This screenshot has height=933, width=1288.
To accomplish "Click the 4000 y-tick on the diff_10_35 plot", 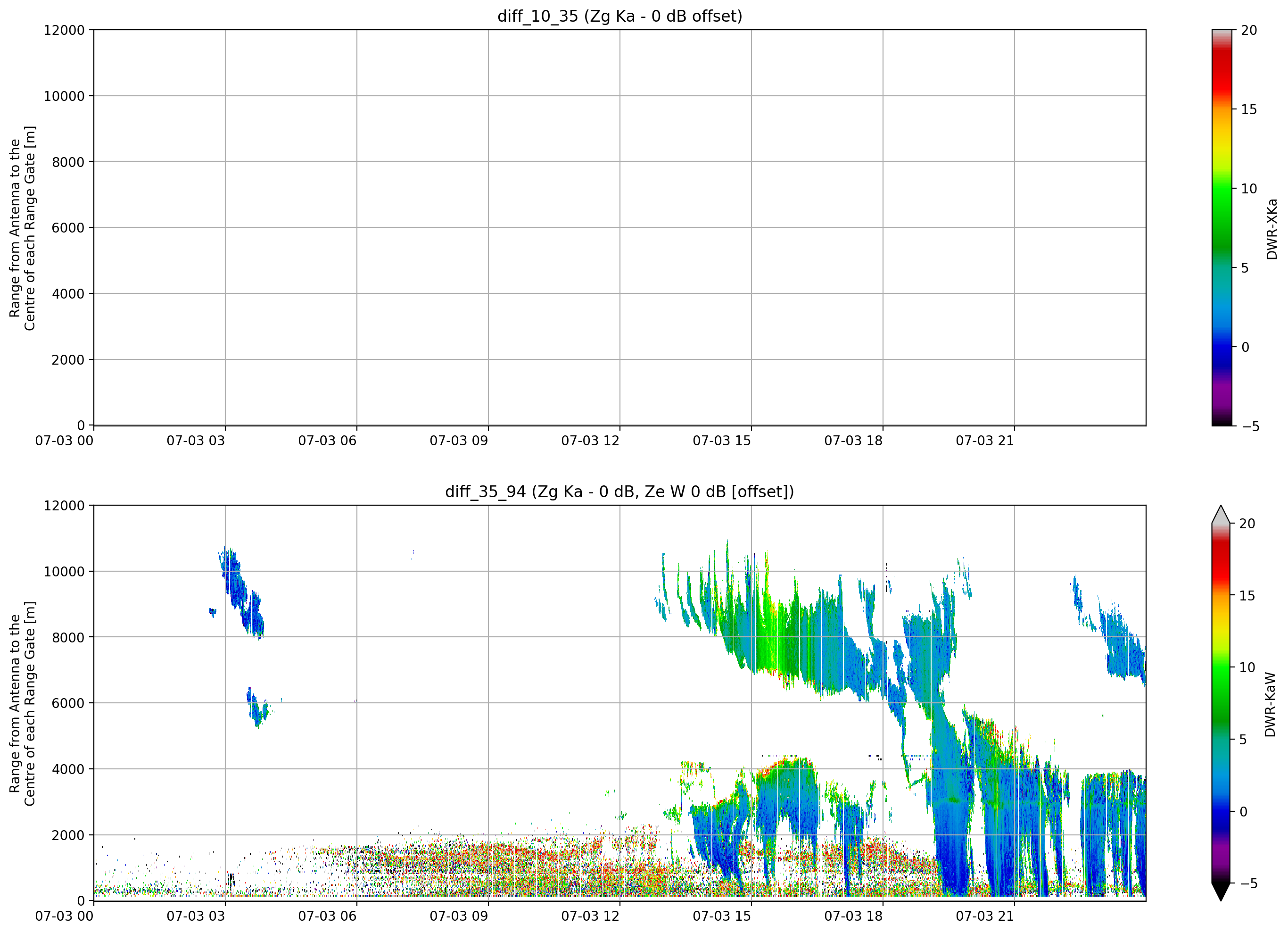I will click(68, 294).
